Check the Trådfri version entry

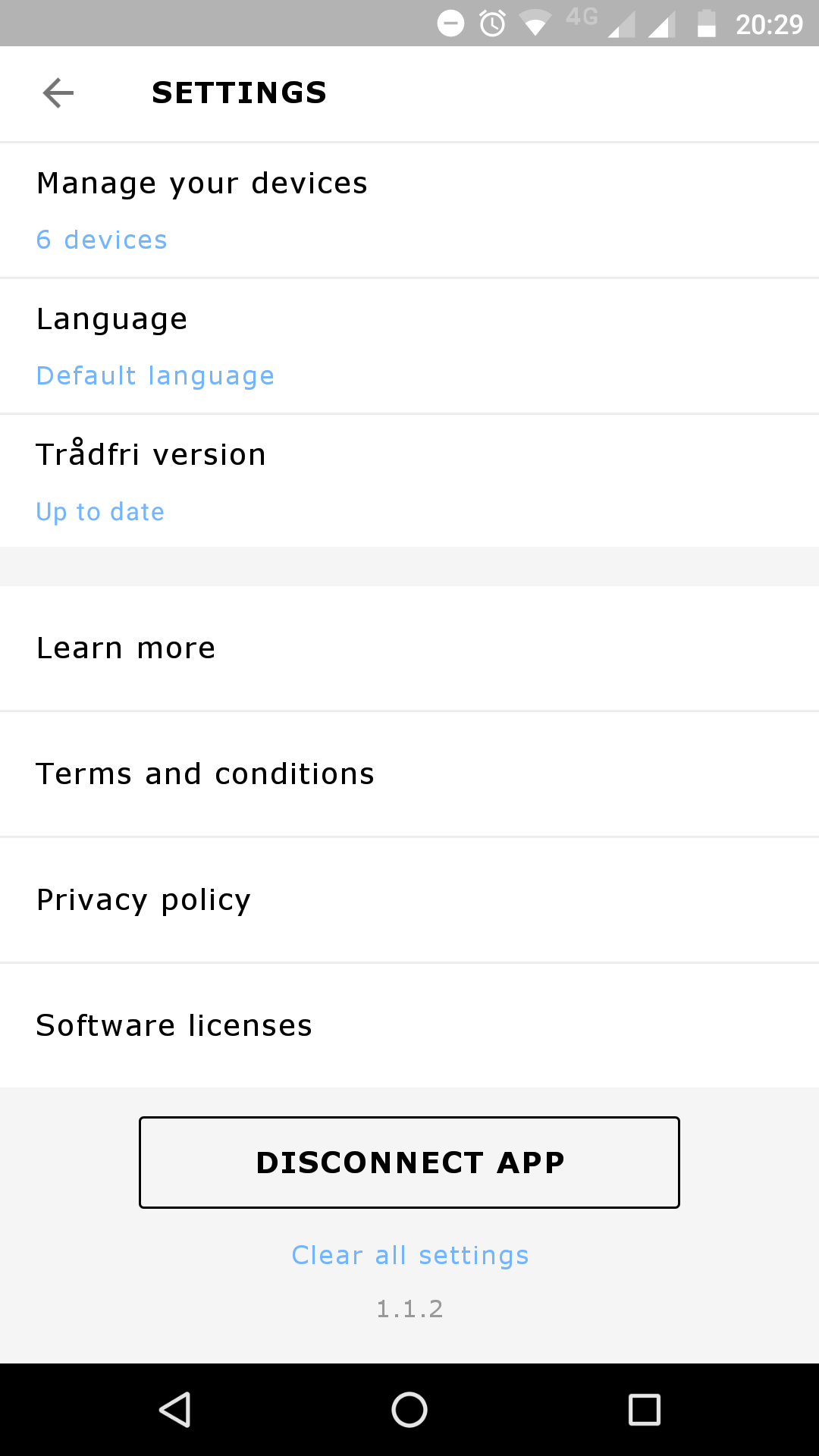[x=151, y=455]
